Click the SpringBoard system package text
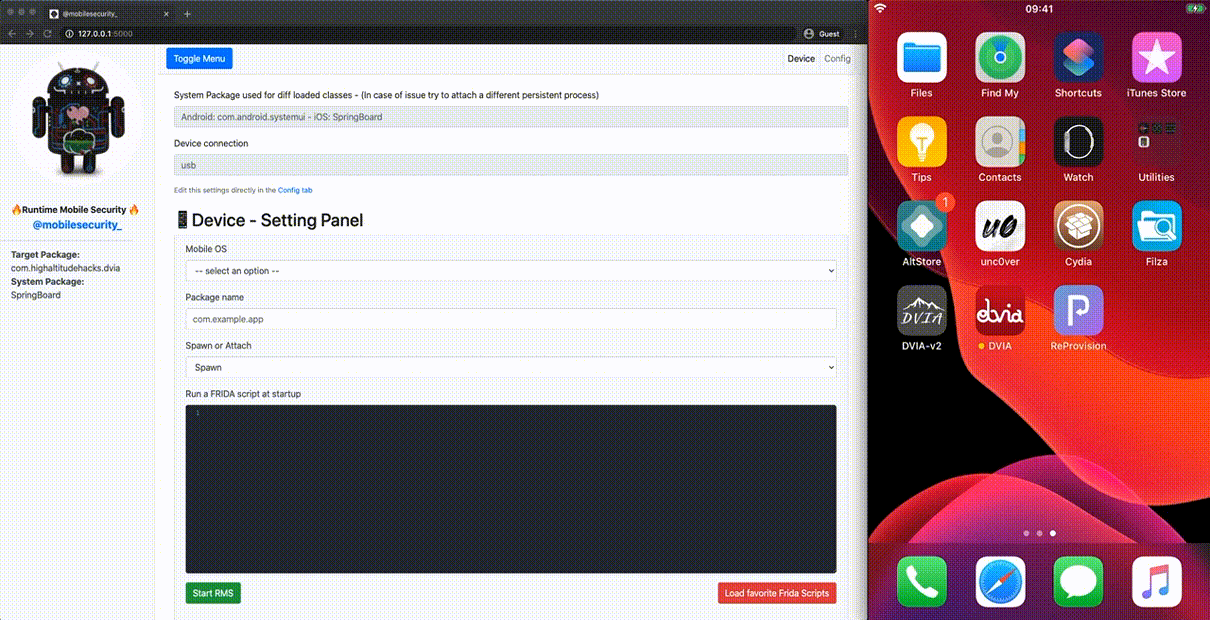Viewport: 1210px width, 620px height. (x=36, y=295)
